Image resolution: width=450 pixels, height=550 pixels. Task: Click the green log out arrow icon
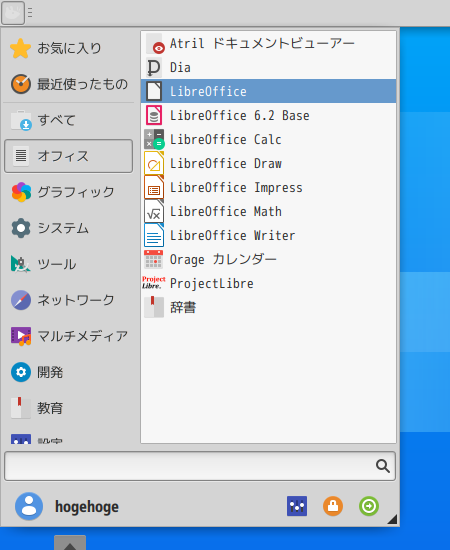(369, 506)
